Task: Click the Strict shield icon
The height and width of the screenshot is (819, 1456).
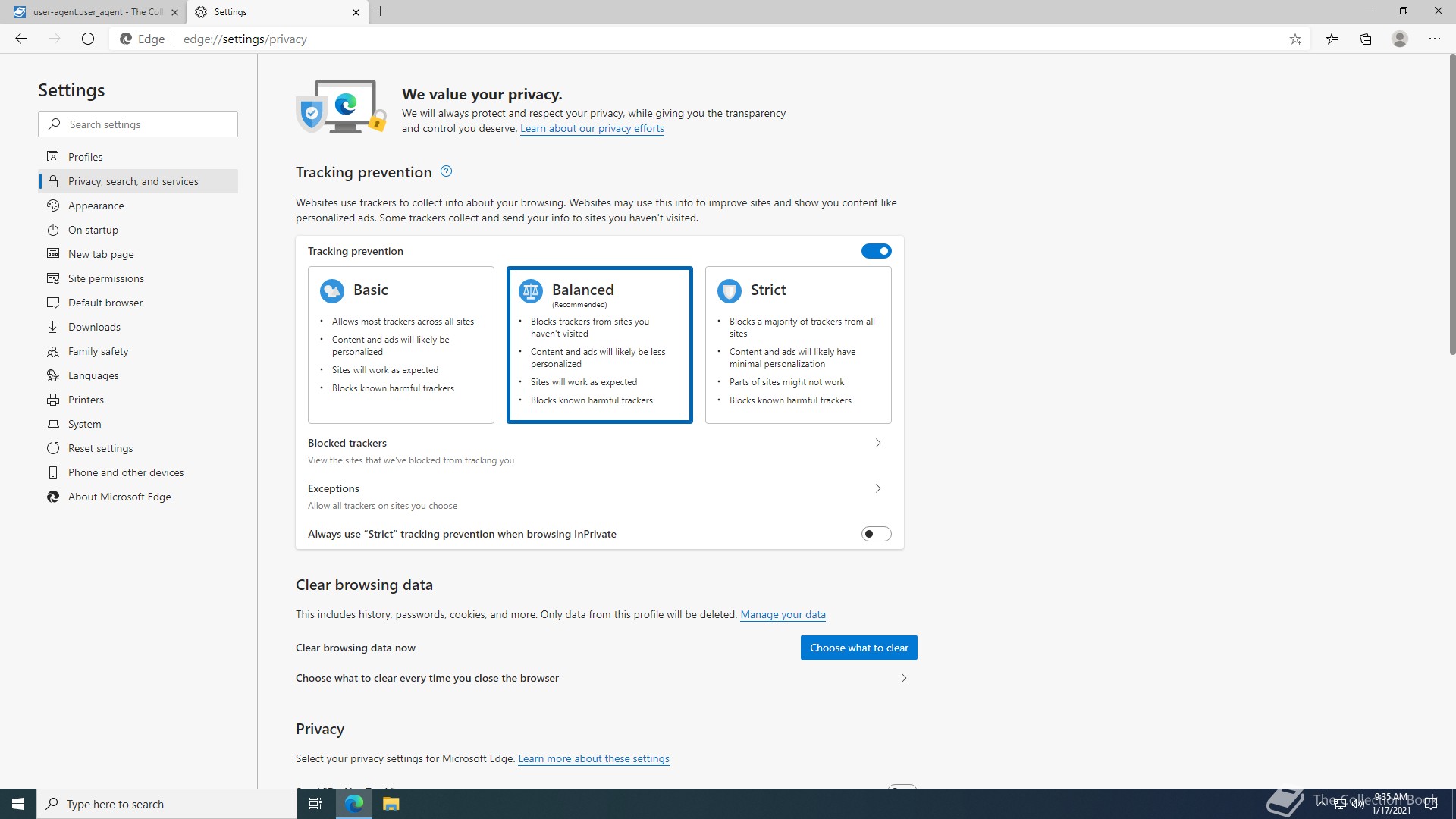Action: point(730,290)
